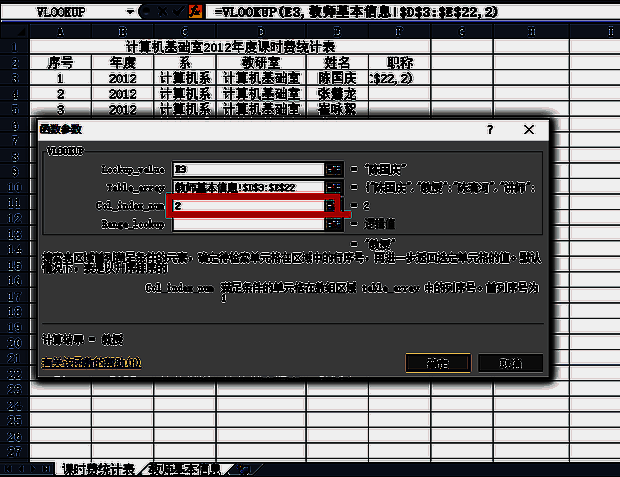Screen dimensions: 620x477
Task: Switch to the 教师基本信息 sheet tab
Action: click(x=185, y=469)
